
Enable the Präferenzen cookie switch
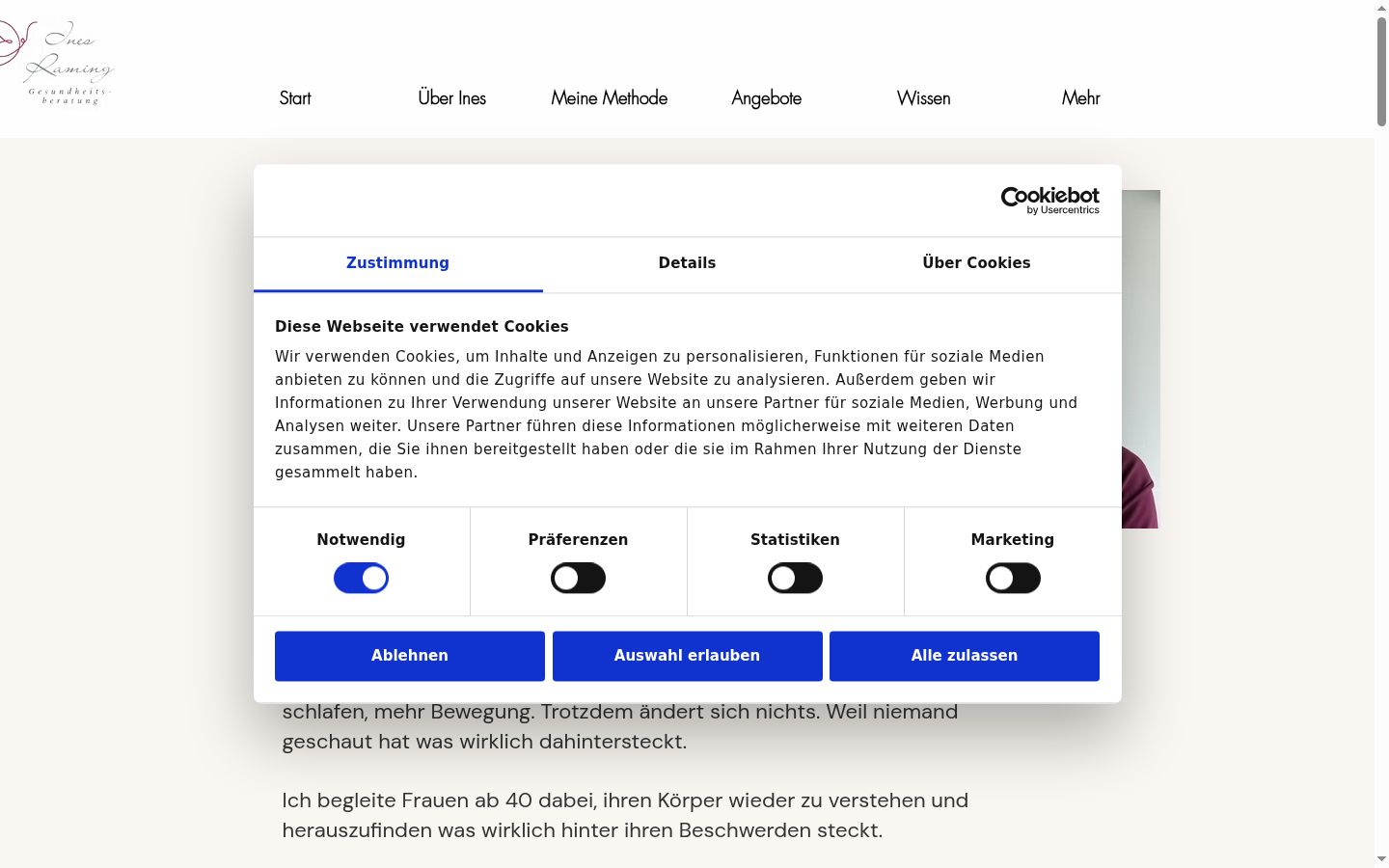[578, 579]
